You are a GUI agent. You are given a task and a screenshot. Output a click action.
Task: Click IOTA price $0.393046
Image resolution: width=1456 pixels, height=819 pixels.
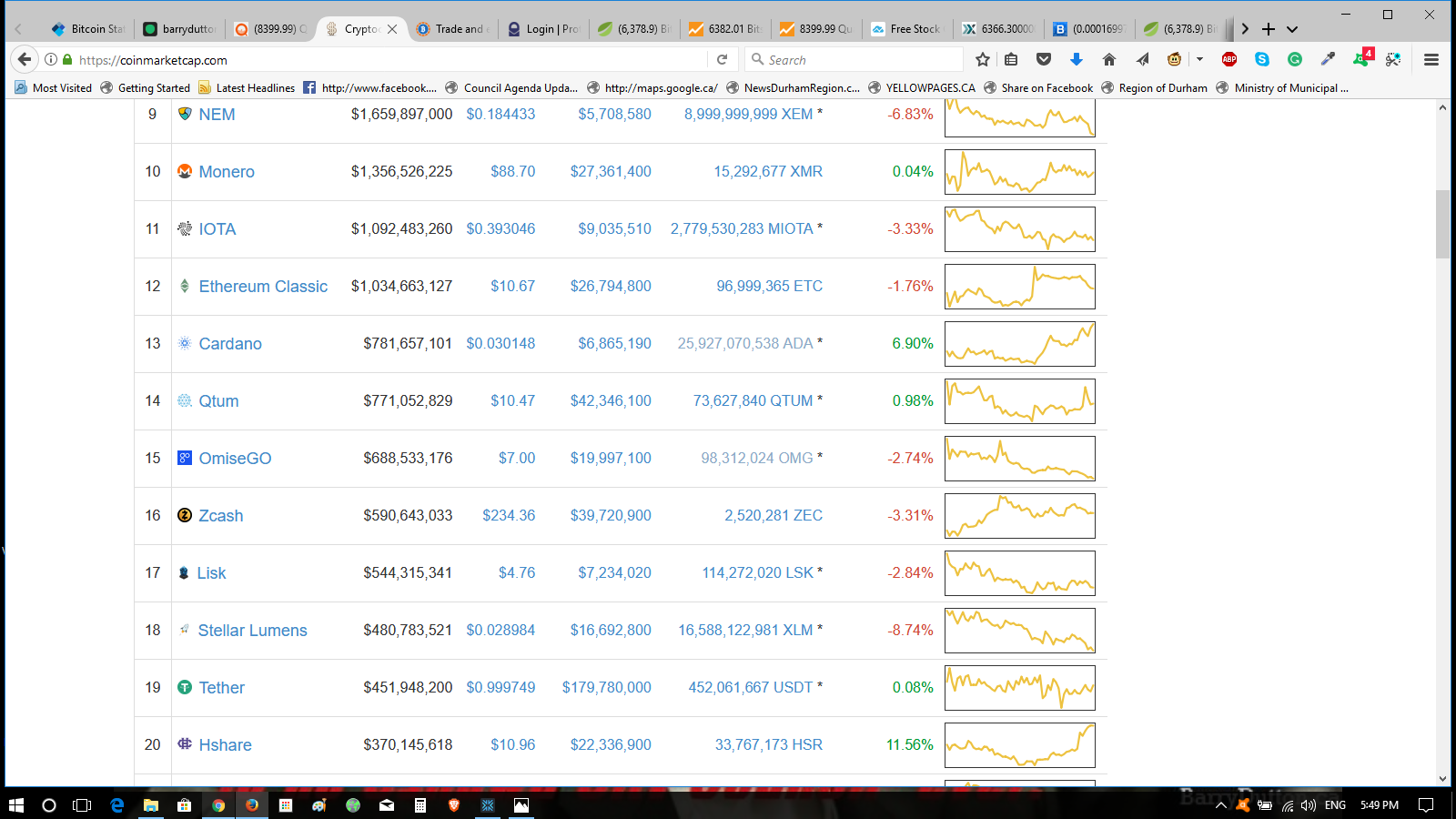pyautogui.click(x=500, y=229)
